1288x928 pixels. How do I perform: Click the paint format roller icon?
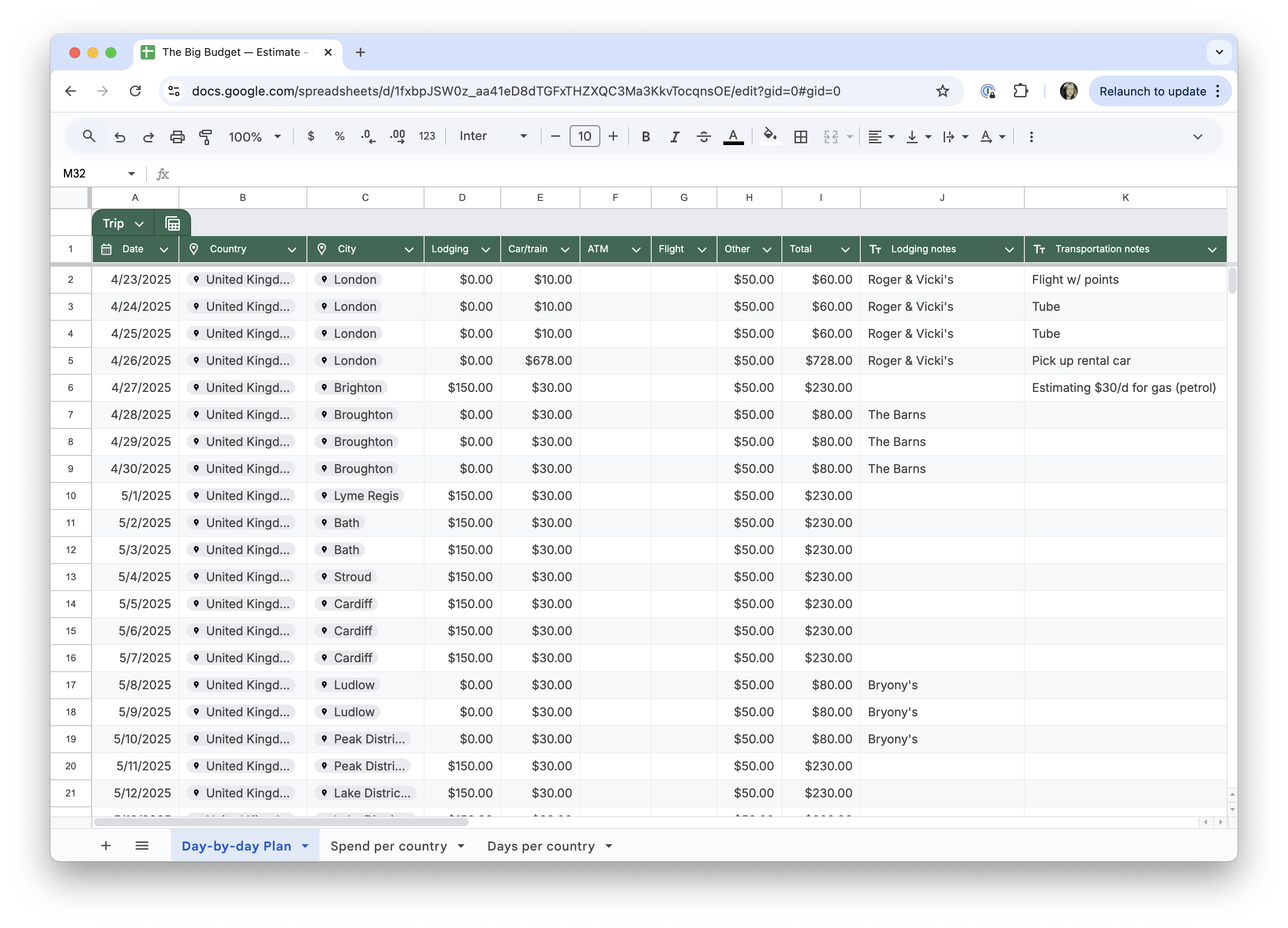coord(206,137)
